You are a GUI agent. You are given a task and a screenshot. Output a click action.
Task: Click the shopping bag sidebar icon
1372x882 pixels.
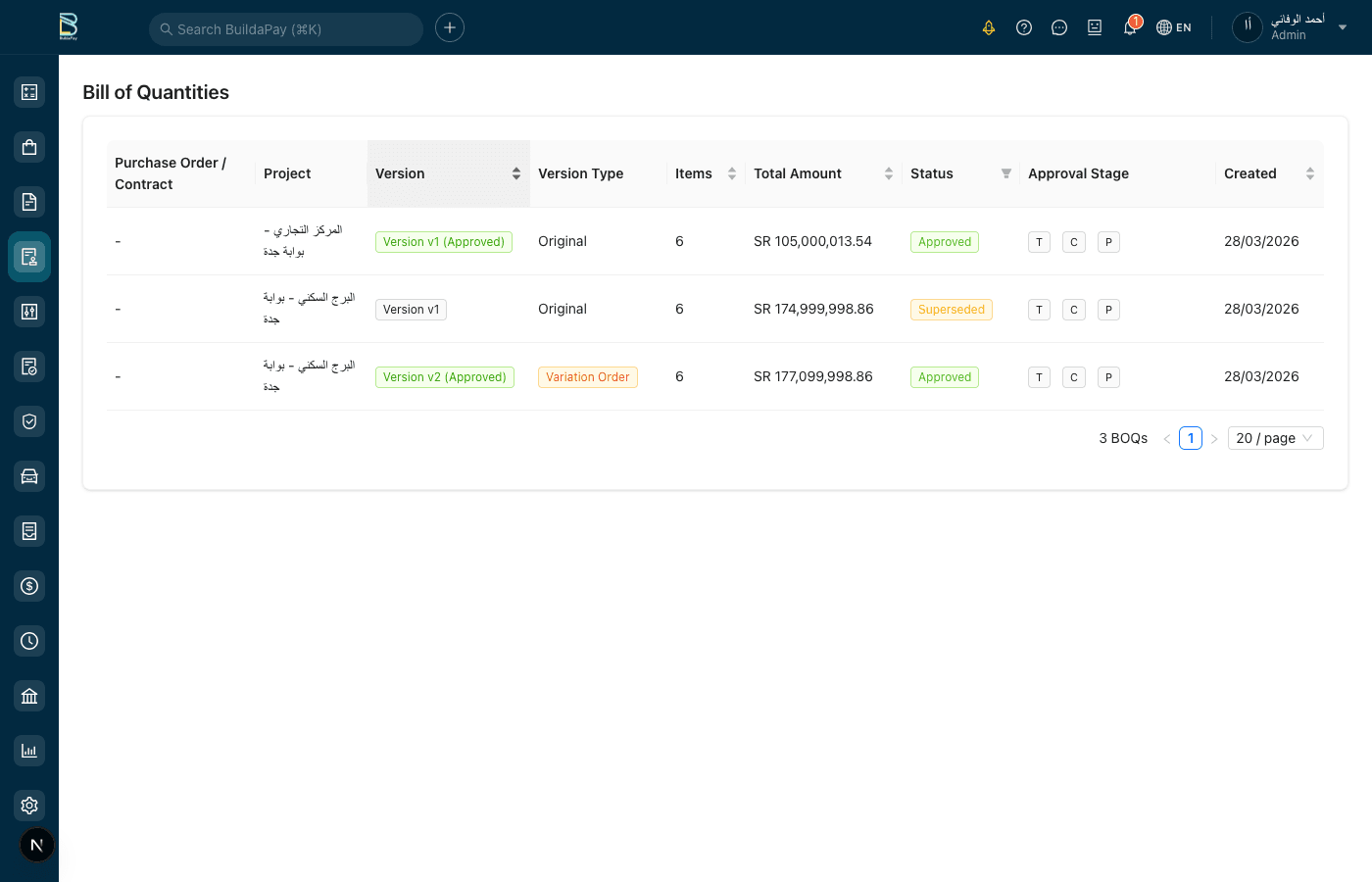pos(29,147)
